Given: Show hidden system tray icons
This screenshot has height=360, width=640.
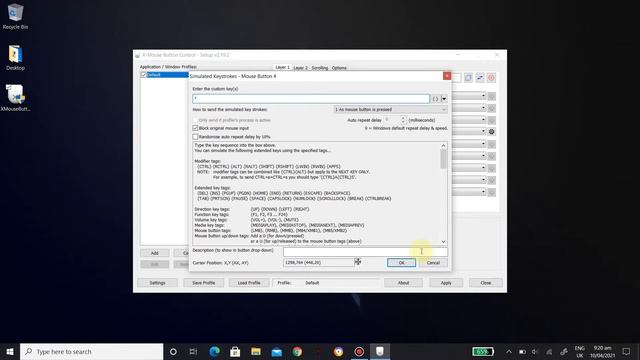Looking at the screenshot, I should point(509,351).
